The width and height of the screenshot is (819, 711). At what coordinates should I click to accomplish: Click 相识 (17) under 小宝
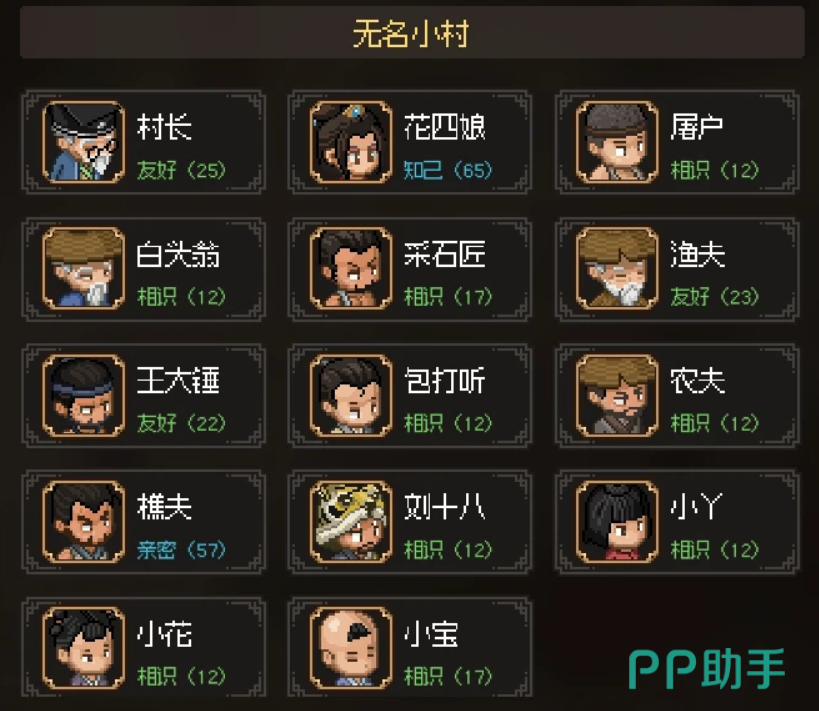point(448,677)
